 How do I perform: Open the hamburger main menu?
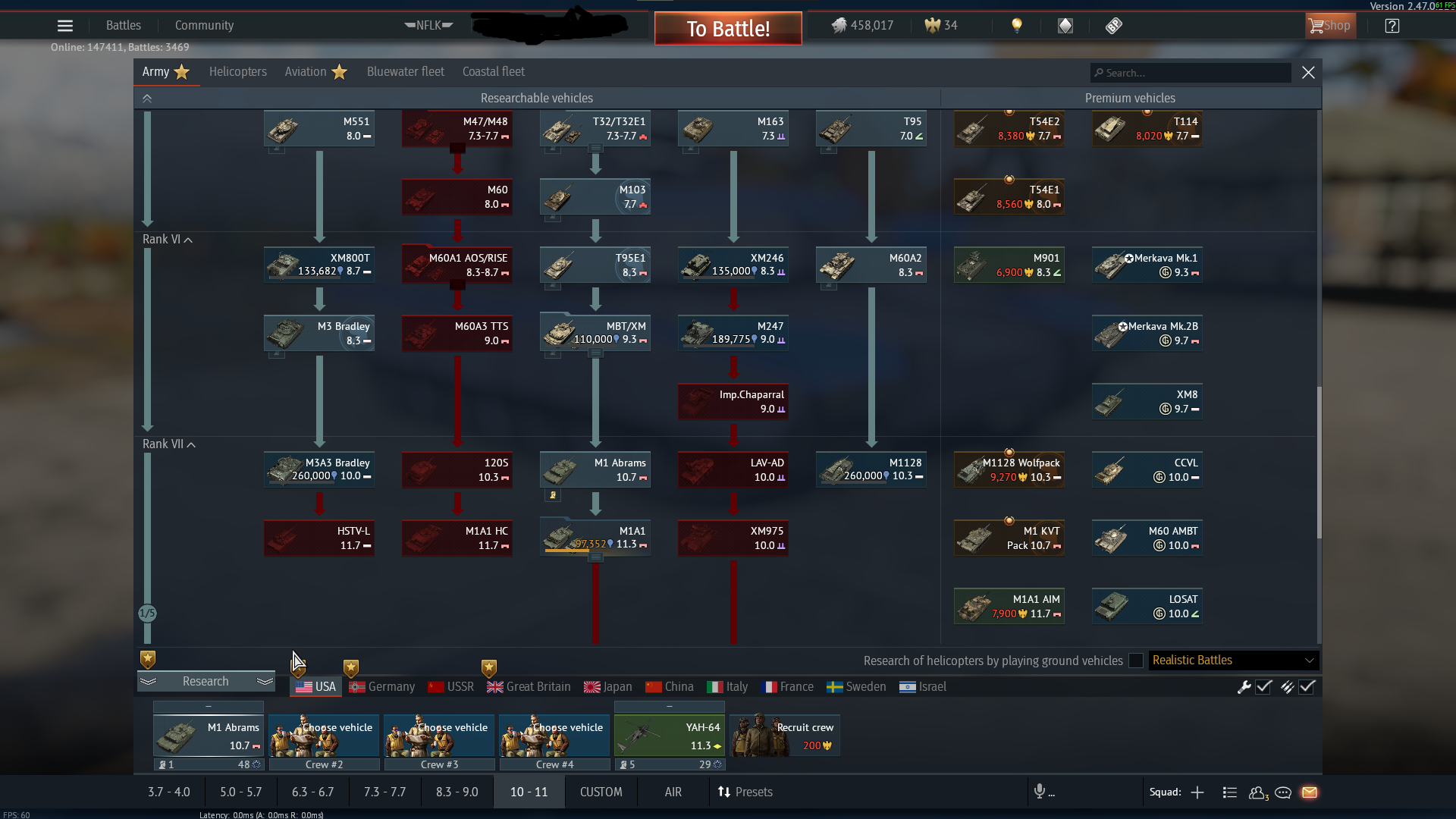65,26
